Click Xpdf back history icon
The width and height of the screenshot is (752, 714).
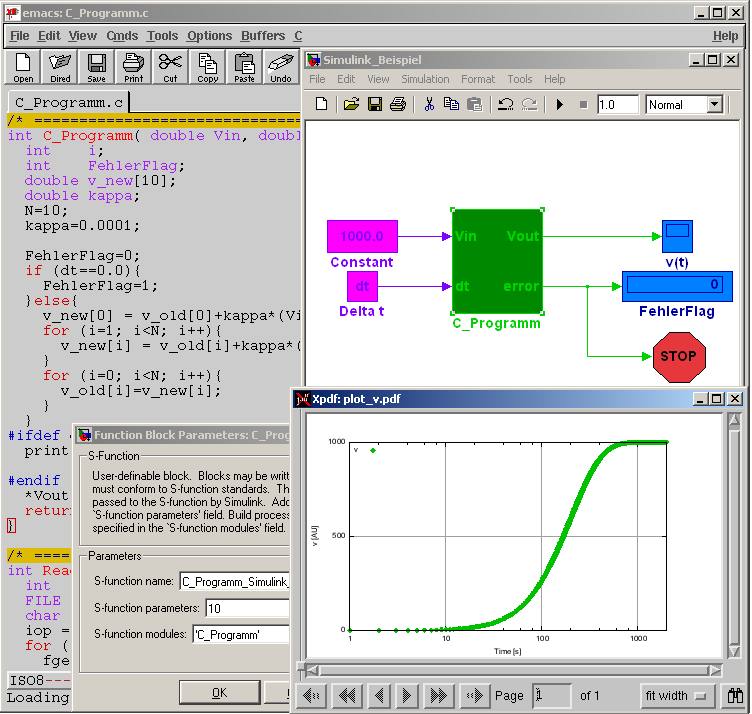coord(311,695)
